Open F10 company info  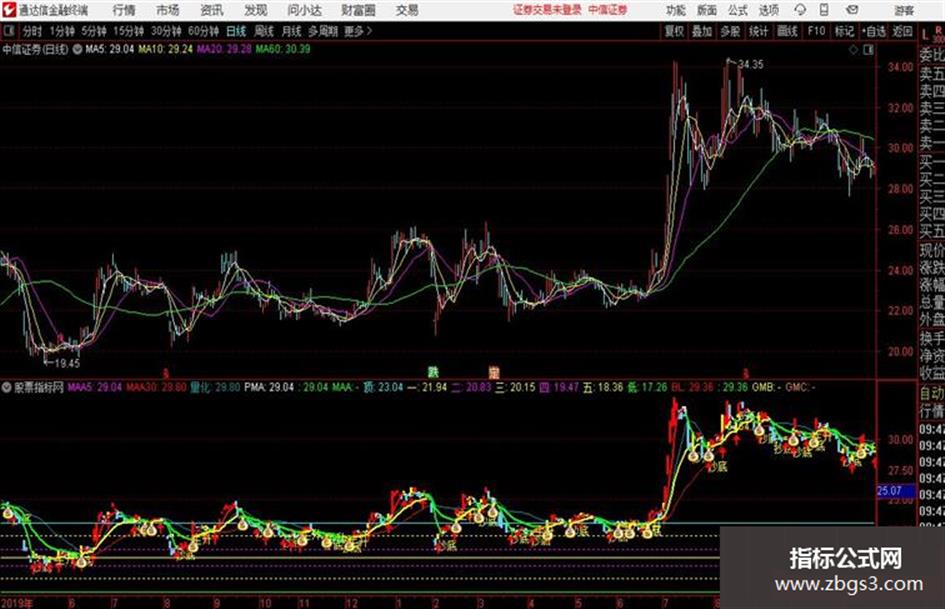pos(816,31)
